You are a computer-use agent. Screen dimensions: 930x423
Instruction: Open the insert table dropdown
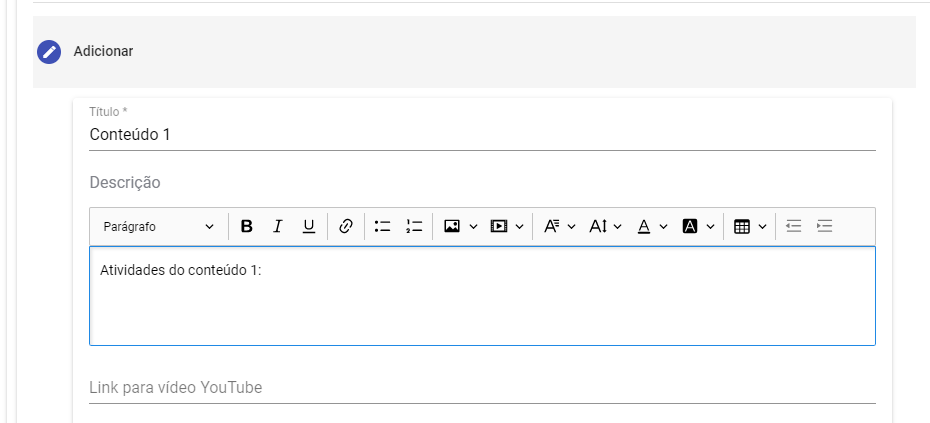[x=750, y=227]
